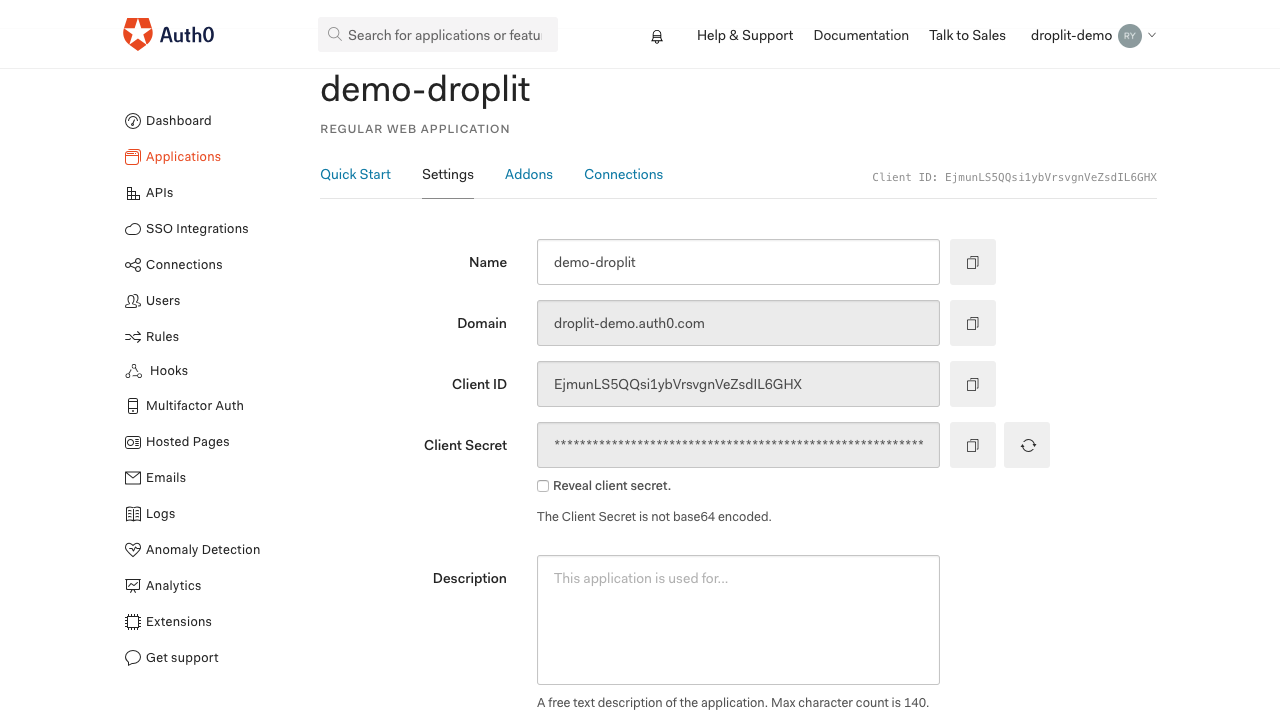Click the Connections share icon in sidebar

tap(133, 265)
